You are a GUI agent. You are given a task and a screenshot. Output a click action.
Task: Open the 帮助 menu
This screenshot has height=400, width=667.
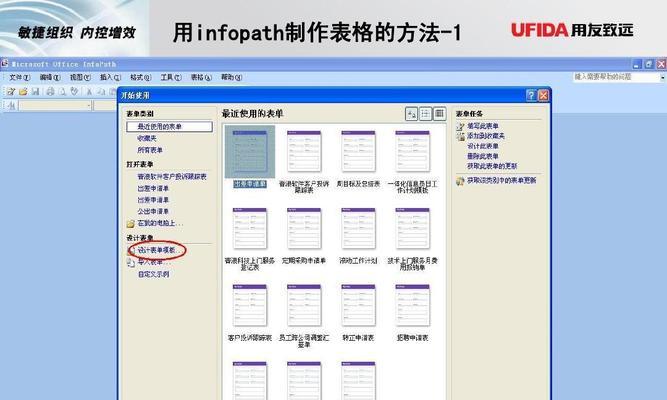[x=231, y=77]
